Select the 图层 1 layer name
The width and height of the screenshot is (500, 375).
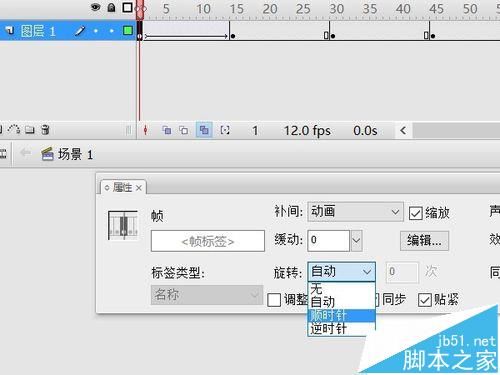(x=38, y=31)
